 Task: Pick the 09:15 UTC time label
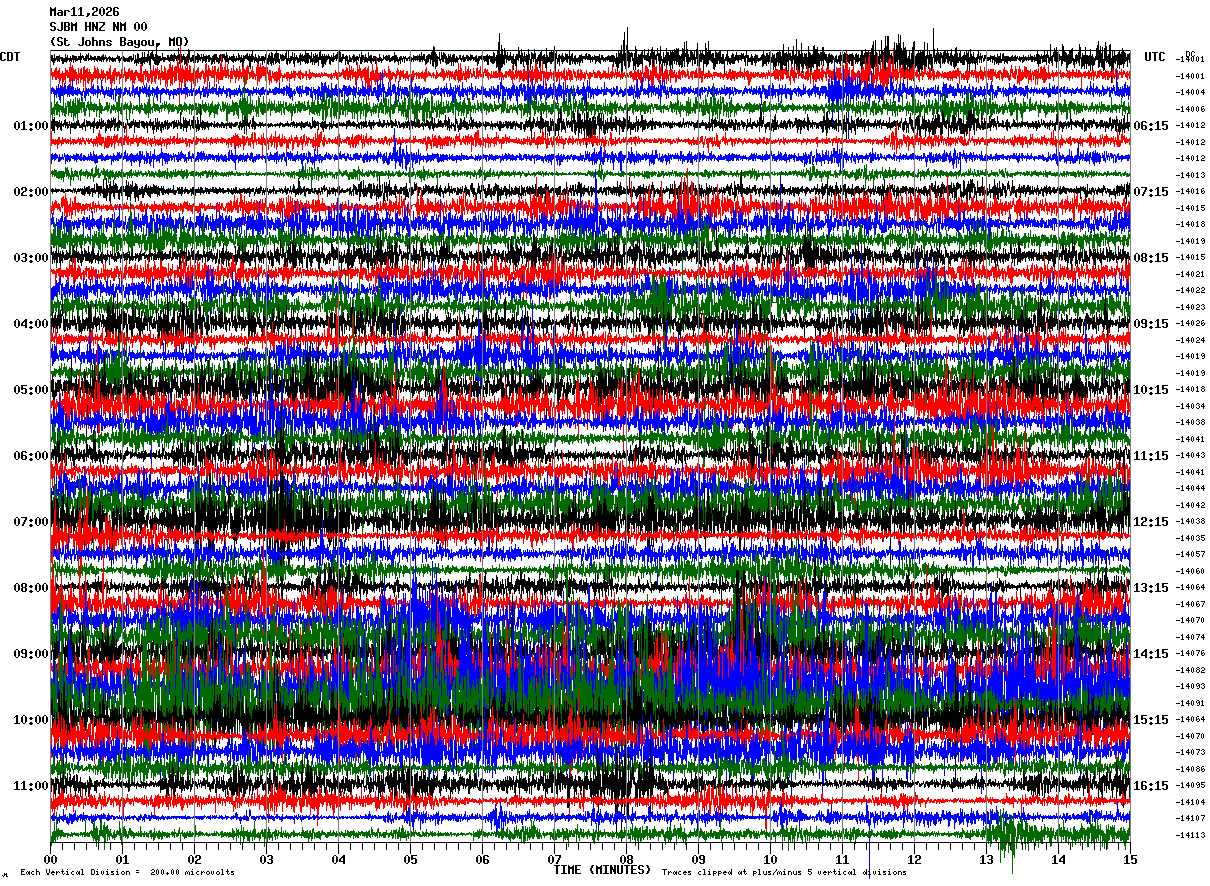[1151, 324]
